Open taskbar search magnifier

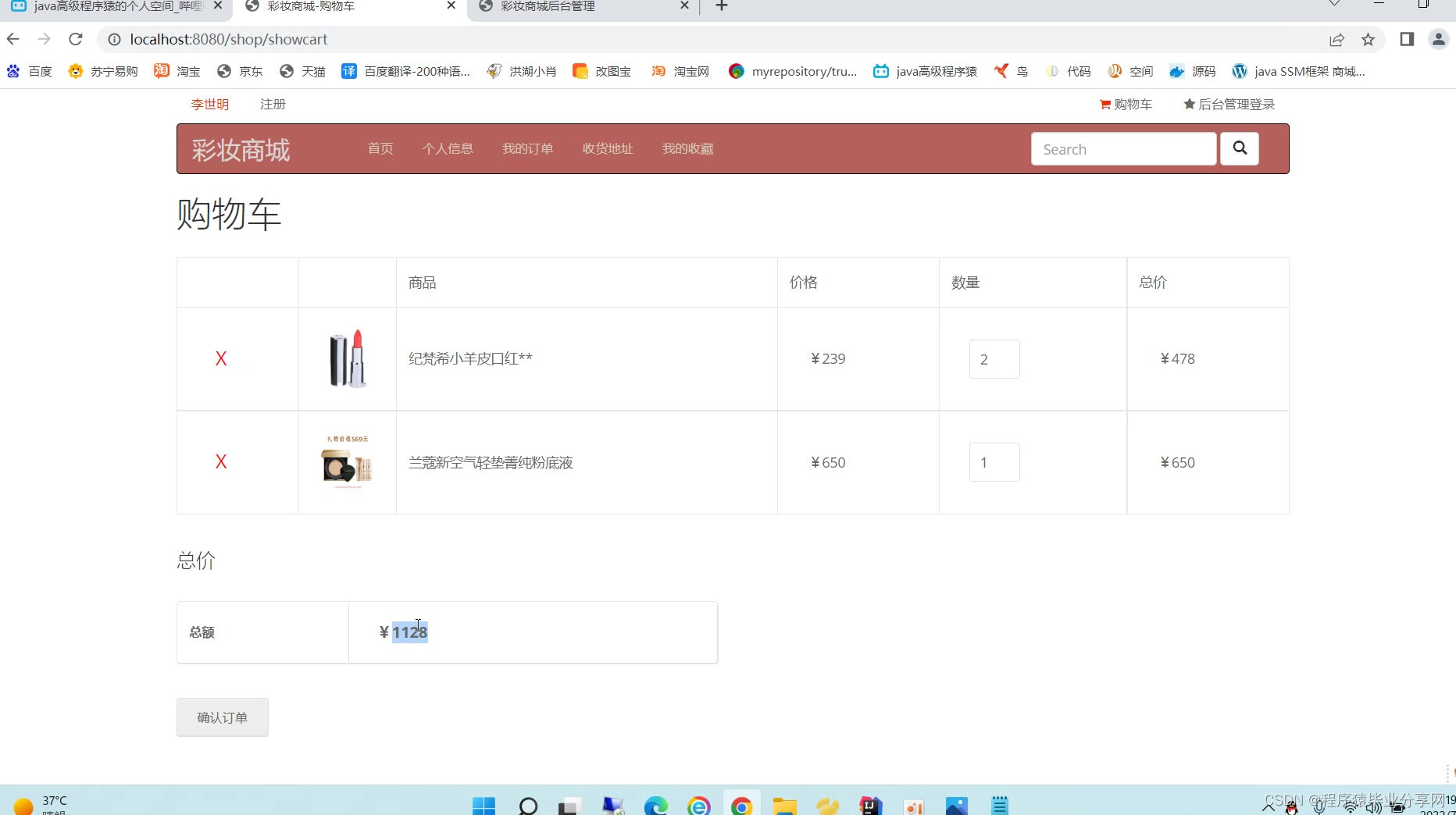[x=528, y=806]
